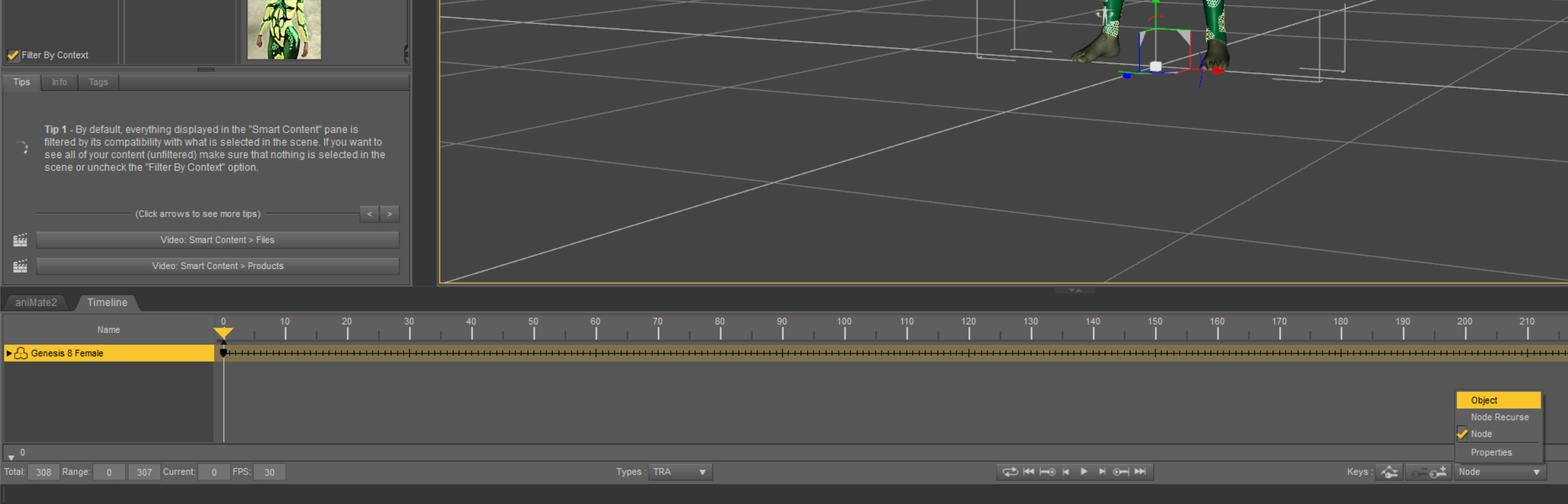
Task: Click the white center of the viewport manipulator
Action: click(x=1155, y=66)
